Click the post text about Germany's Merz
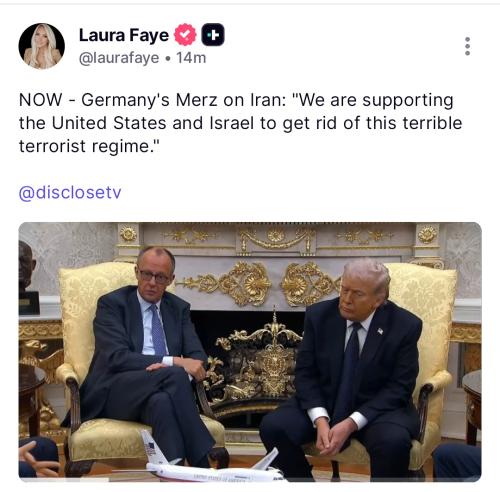The height and width of the screenshot is (492, 500). (x=240, y=123)
